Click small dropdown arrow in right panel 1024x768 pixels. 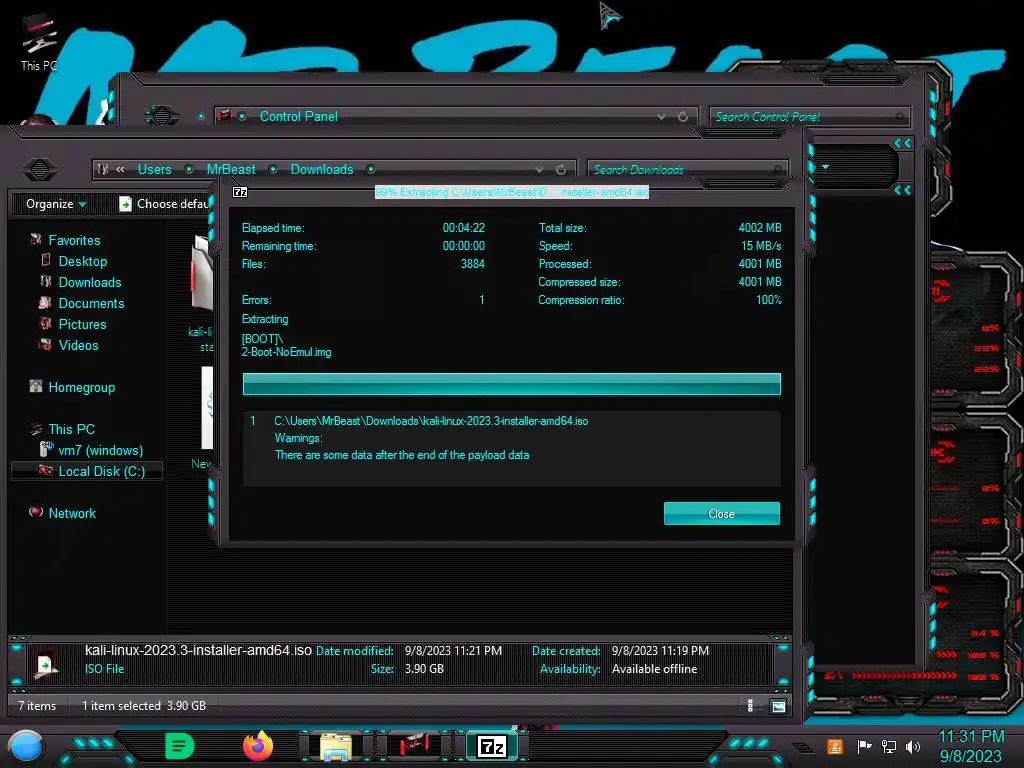[825, 167]
